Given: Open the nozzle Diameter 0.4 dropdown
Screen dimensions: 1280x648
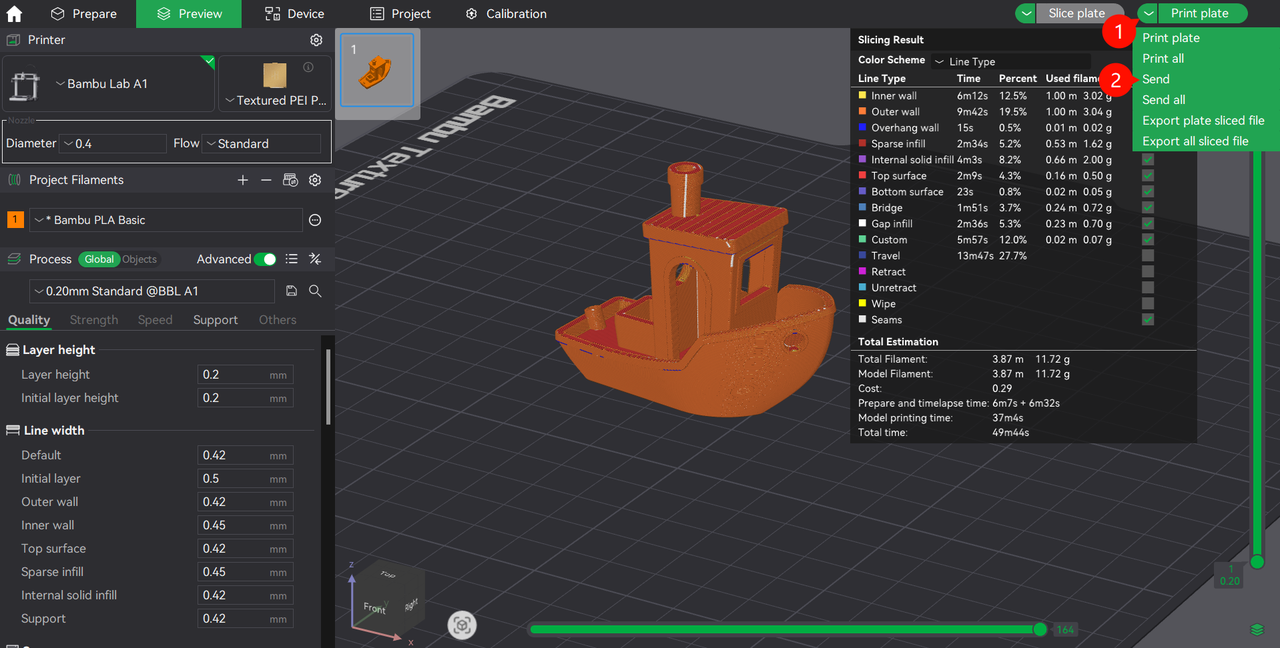Looking at the screenshot, I should coord(112,144).
